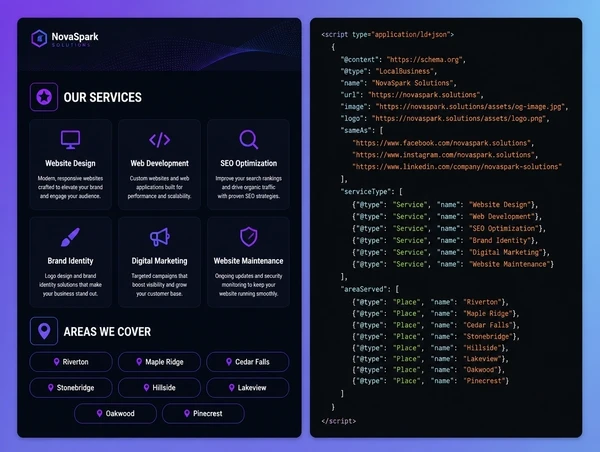Click the paintbrush icon for Brand Identity
This screenshot has width=600, height=452.
click(70, 237)
